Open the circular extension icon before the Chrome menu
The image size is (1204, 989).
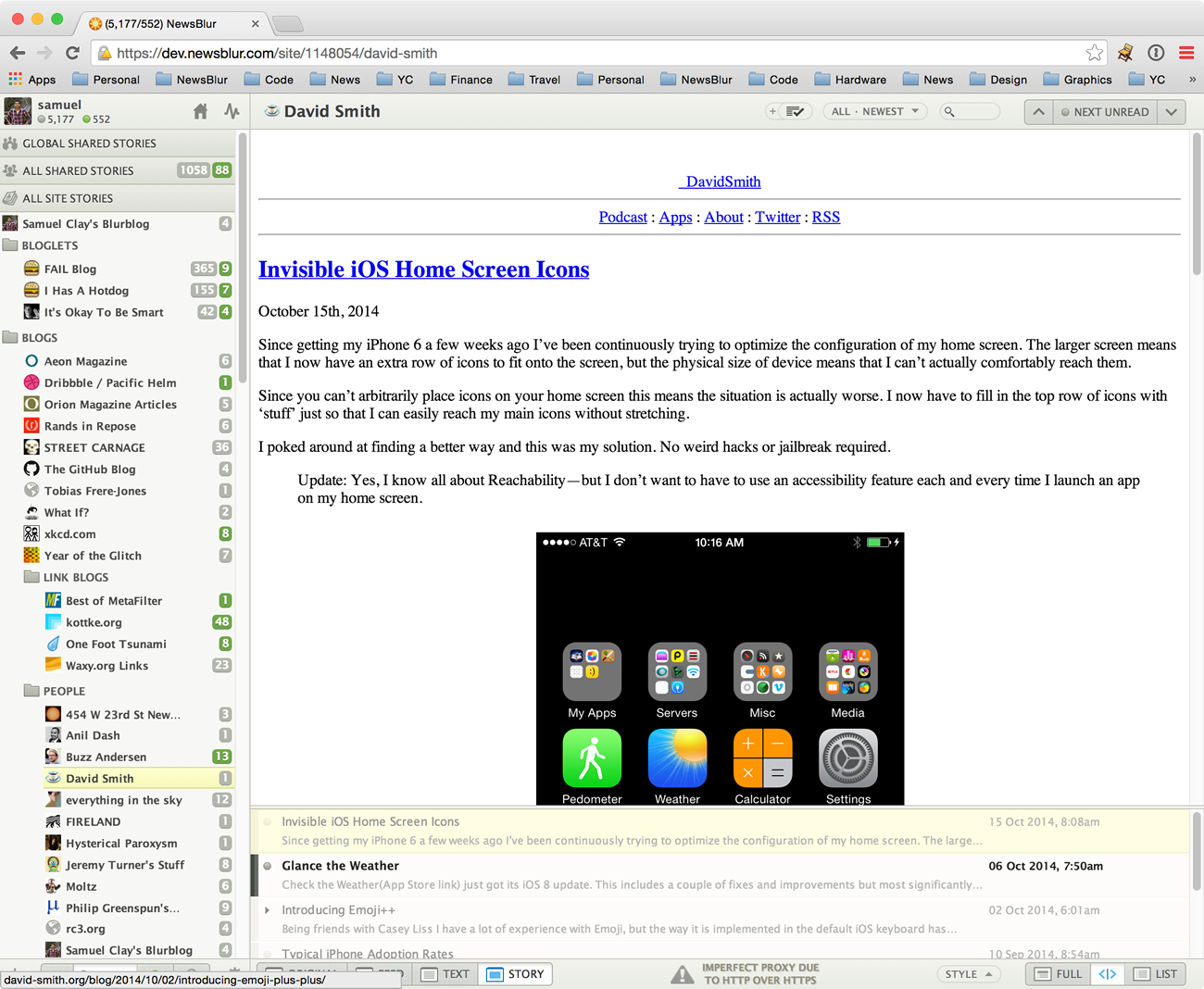1156,53
